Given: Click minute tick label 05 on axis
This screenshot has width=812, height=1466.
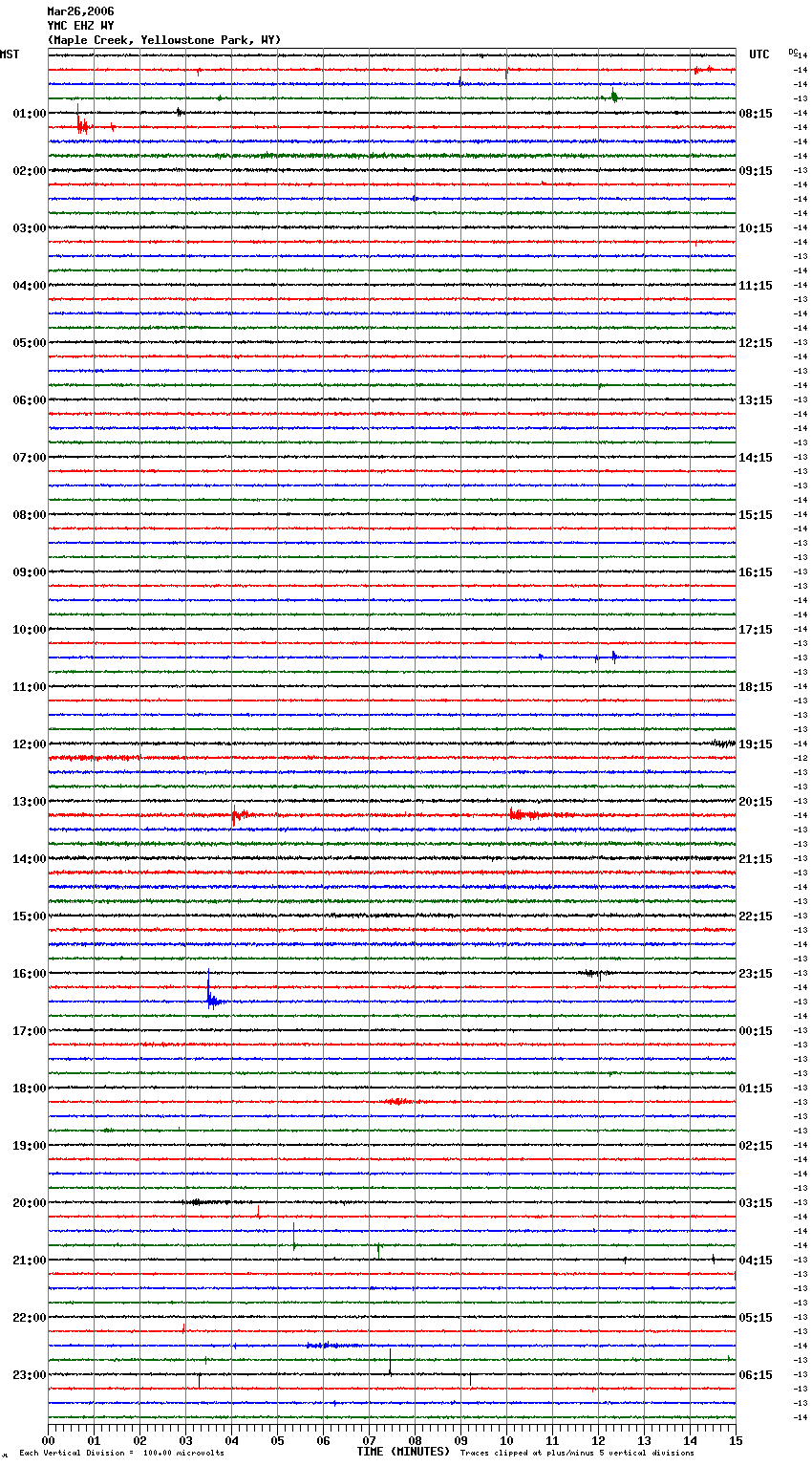Looking at the screenshot, I should [277, 1441].
